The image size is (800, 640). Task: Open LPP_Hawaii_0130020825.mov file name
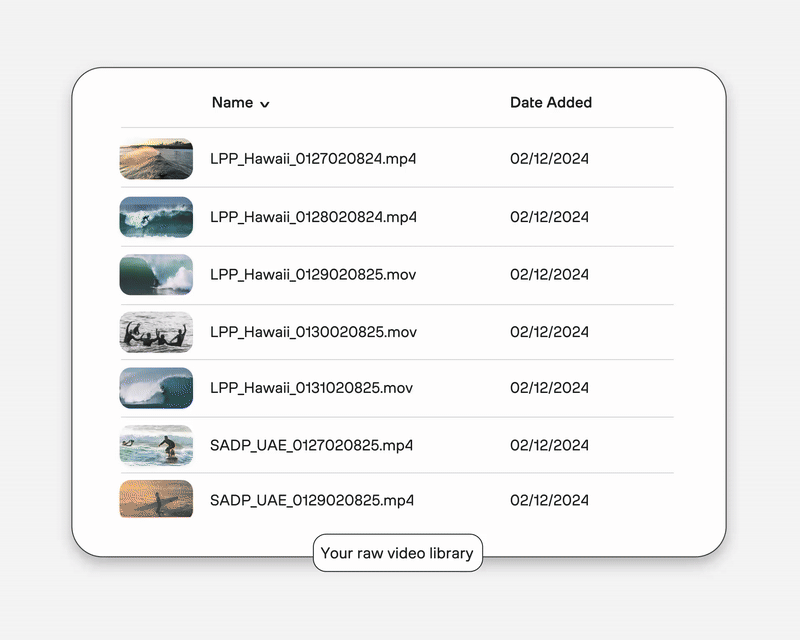pos(313,332)
